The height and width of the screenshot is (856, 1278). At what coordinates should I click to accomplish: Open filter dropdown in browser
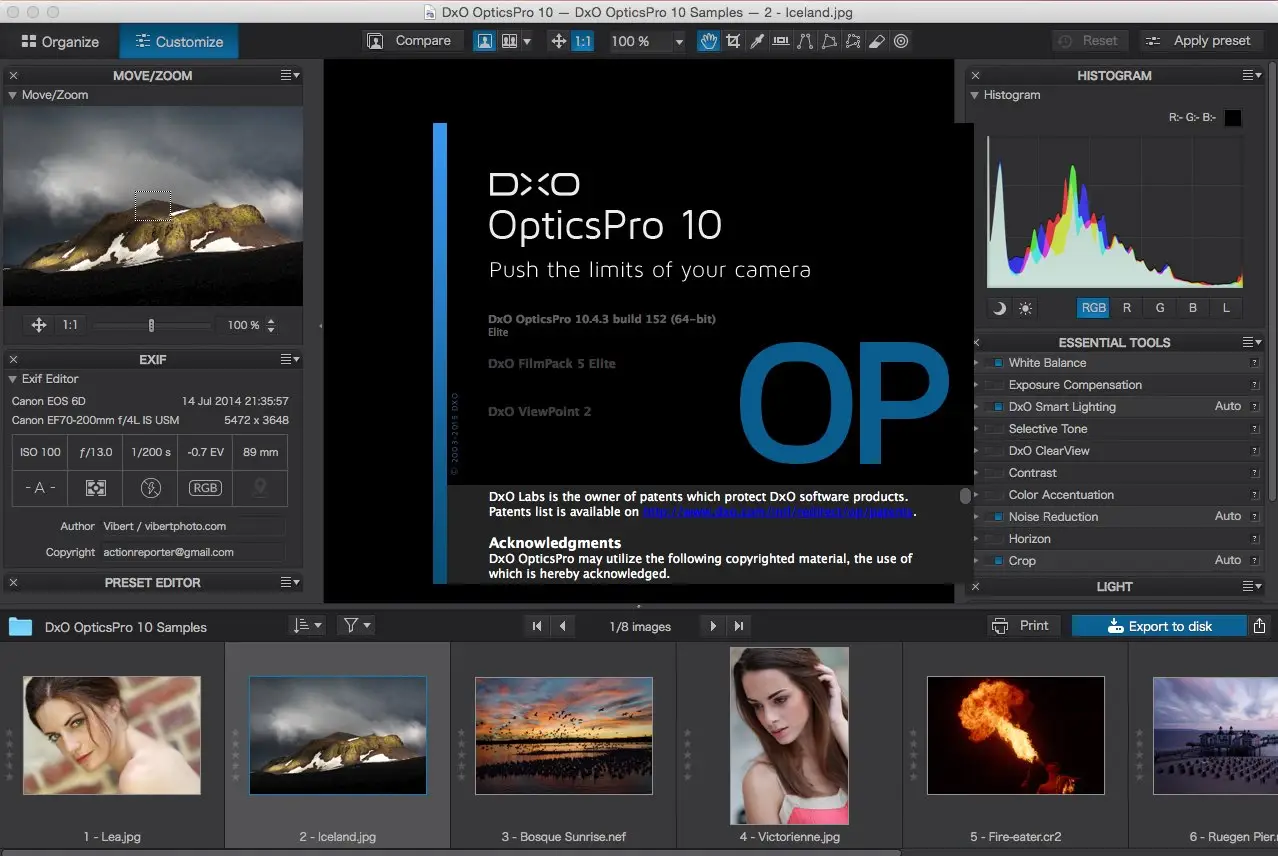click(x=356, y=626)
